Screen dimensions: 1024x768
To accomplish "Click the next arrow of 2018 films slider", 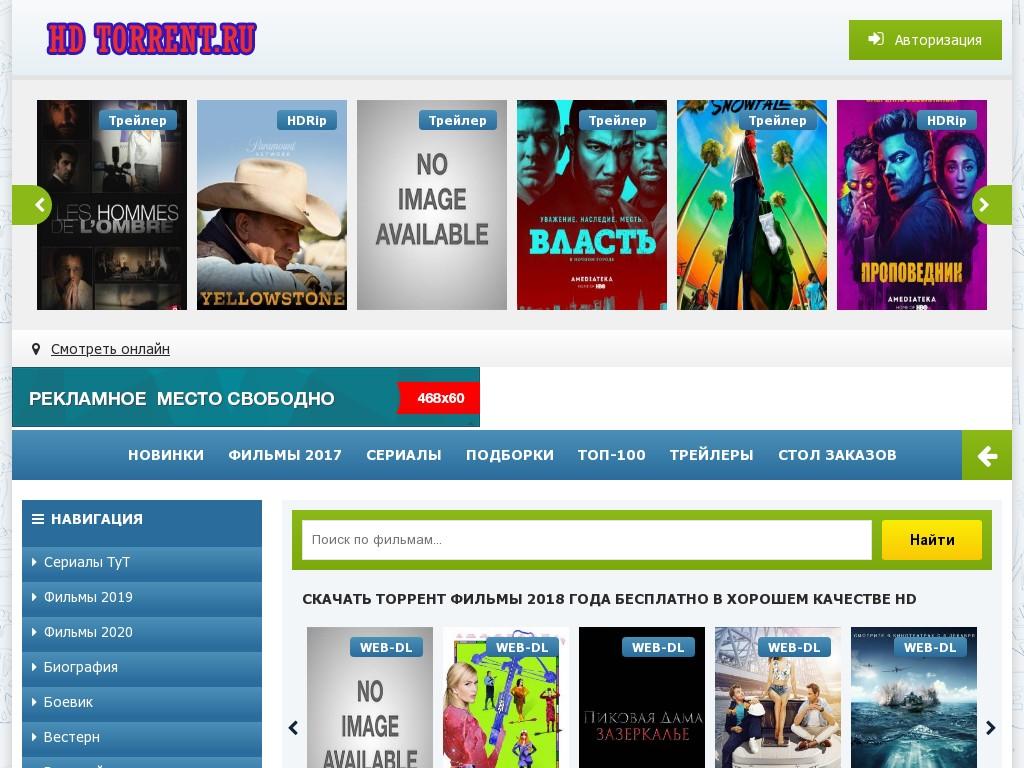I will pyautogui.click(x=991, y=728).
